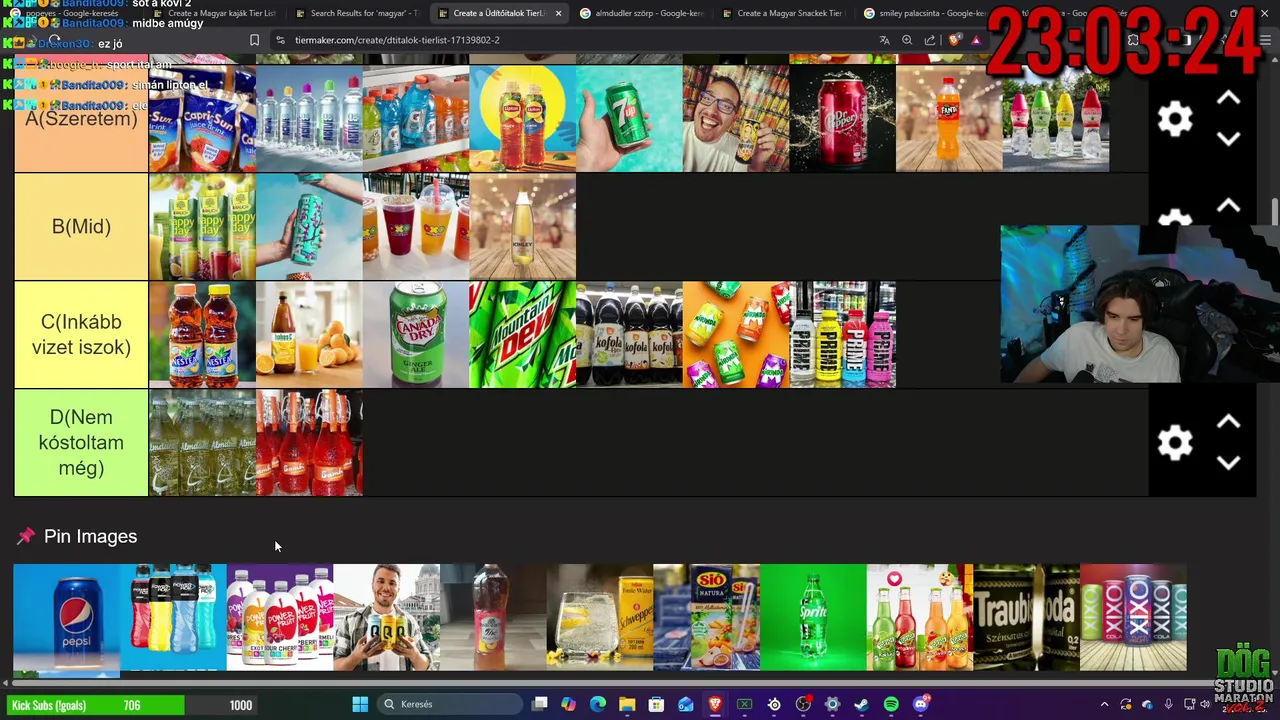
Task: Select the 7up can image in tier A
Action: 629,118
